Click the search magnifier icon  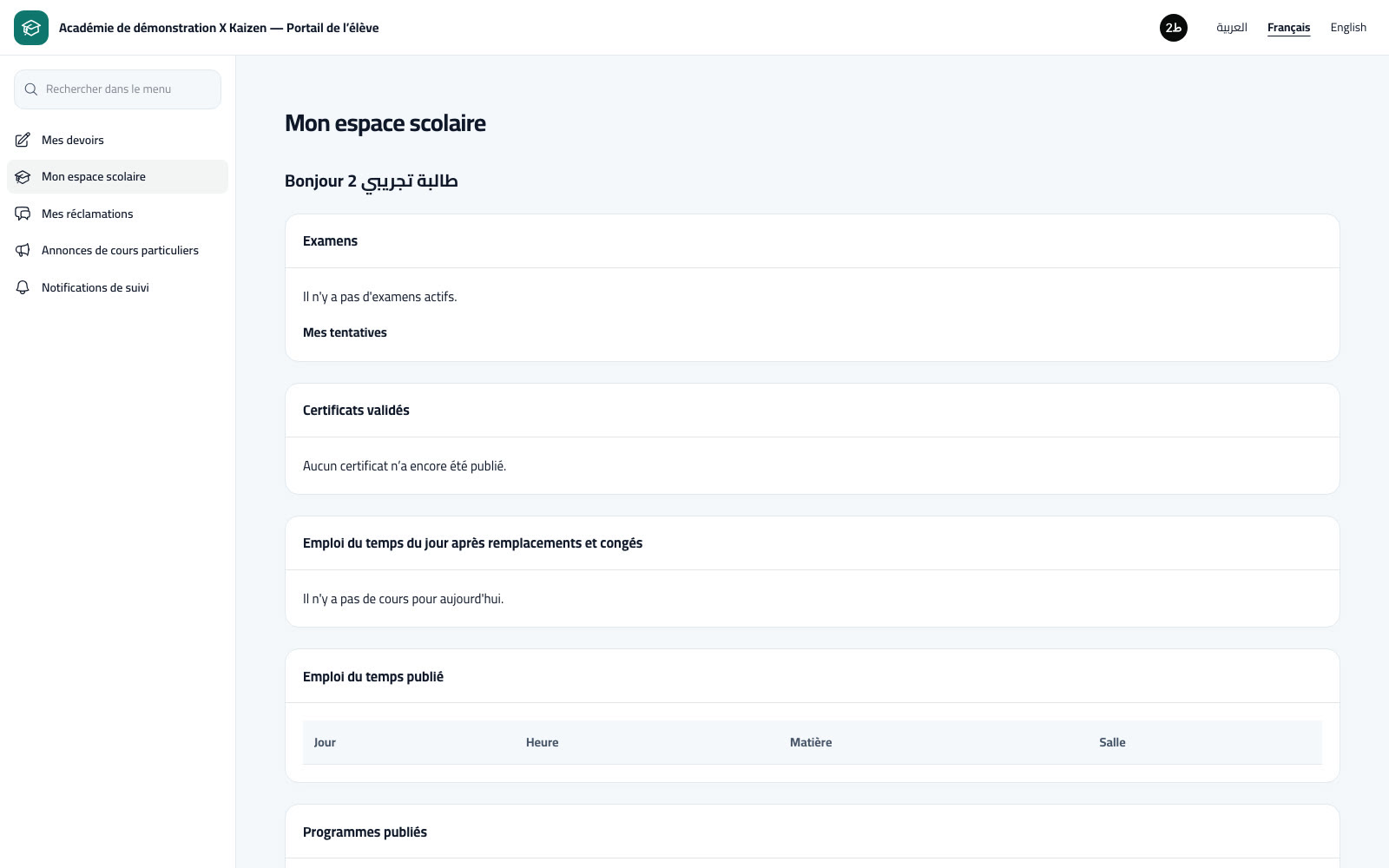point(31,89)
